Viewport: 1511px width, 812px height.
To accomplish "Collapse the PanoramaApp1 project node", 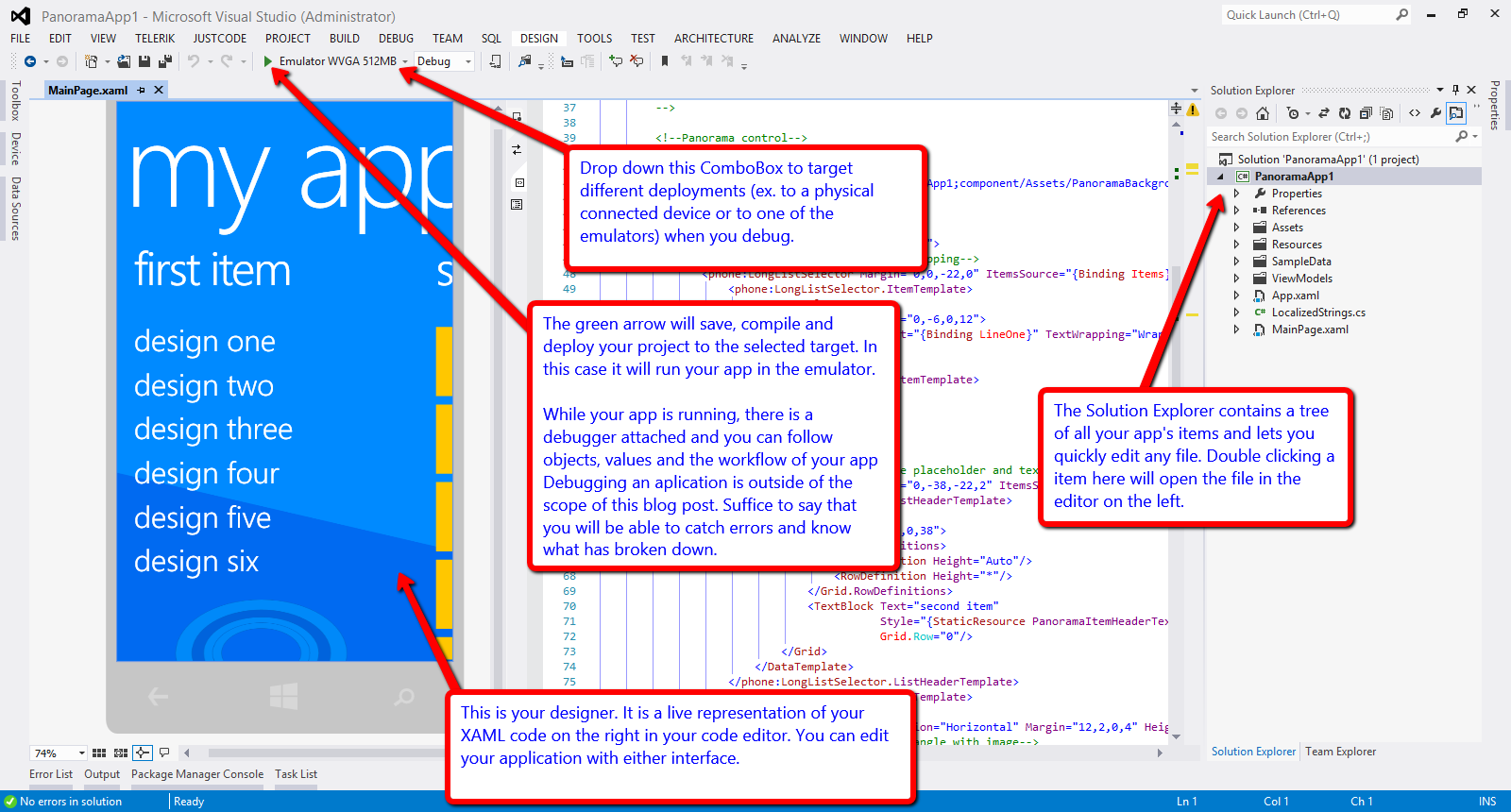I will tap(1220, 177).
